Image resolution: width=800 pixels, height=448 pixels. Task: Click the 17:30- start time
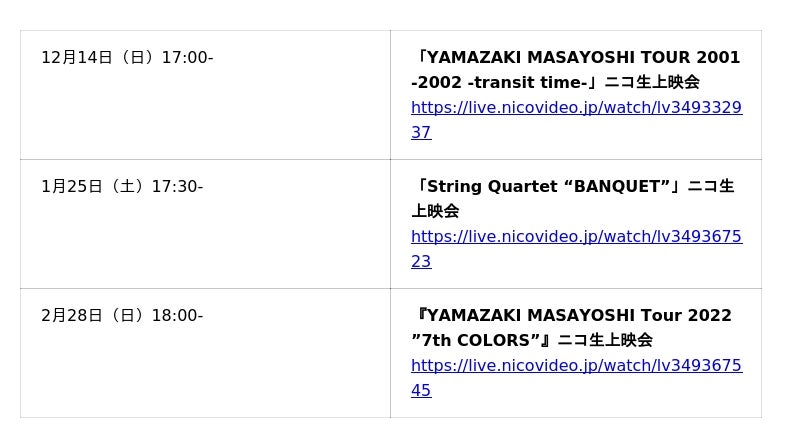[x=177, y=187]
